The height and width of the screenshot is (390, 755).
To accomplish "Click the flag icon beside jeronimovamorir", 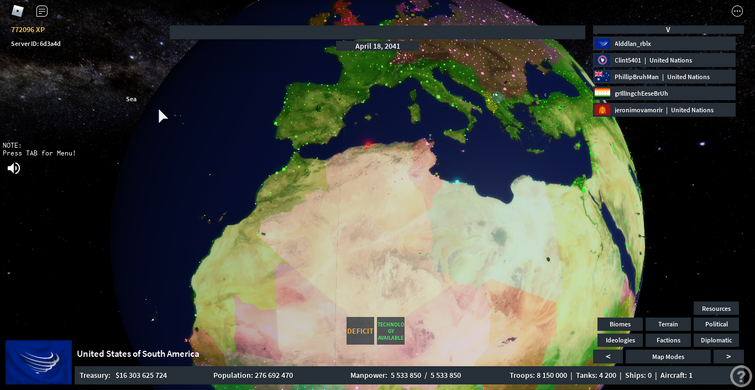I will (602, 110).
